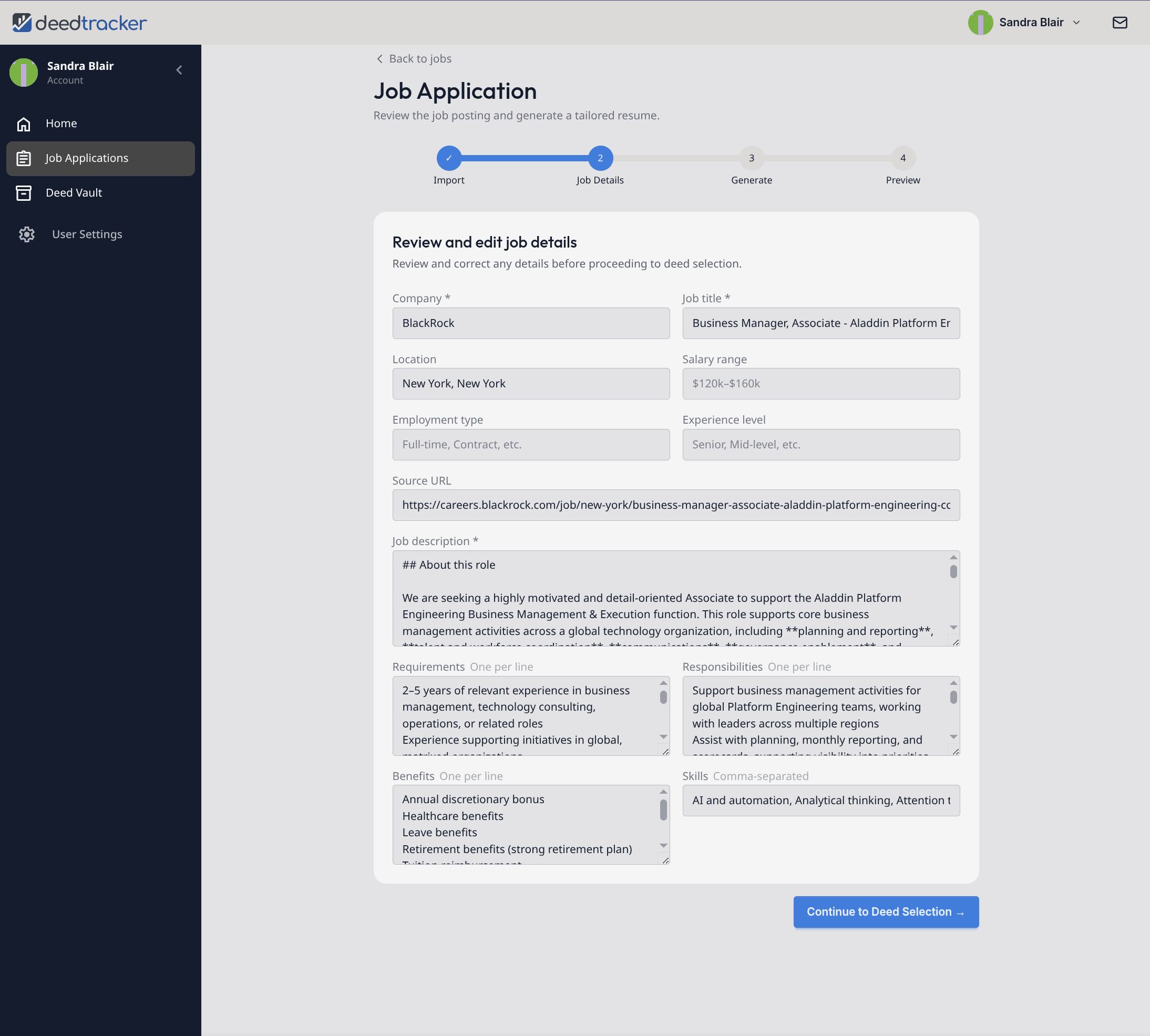This screenshot has width=1150, height=1036.
Task: Click the Home house icon
Action: 23,124
